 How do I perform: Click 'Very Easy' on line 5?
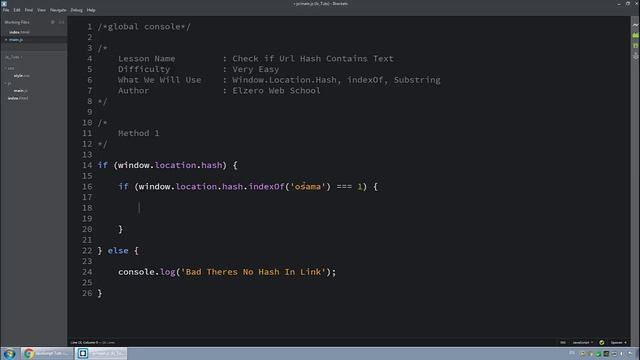(x=256, y=69)
